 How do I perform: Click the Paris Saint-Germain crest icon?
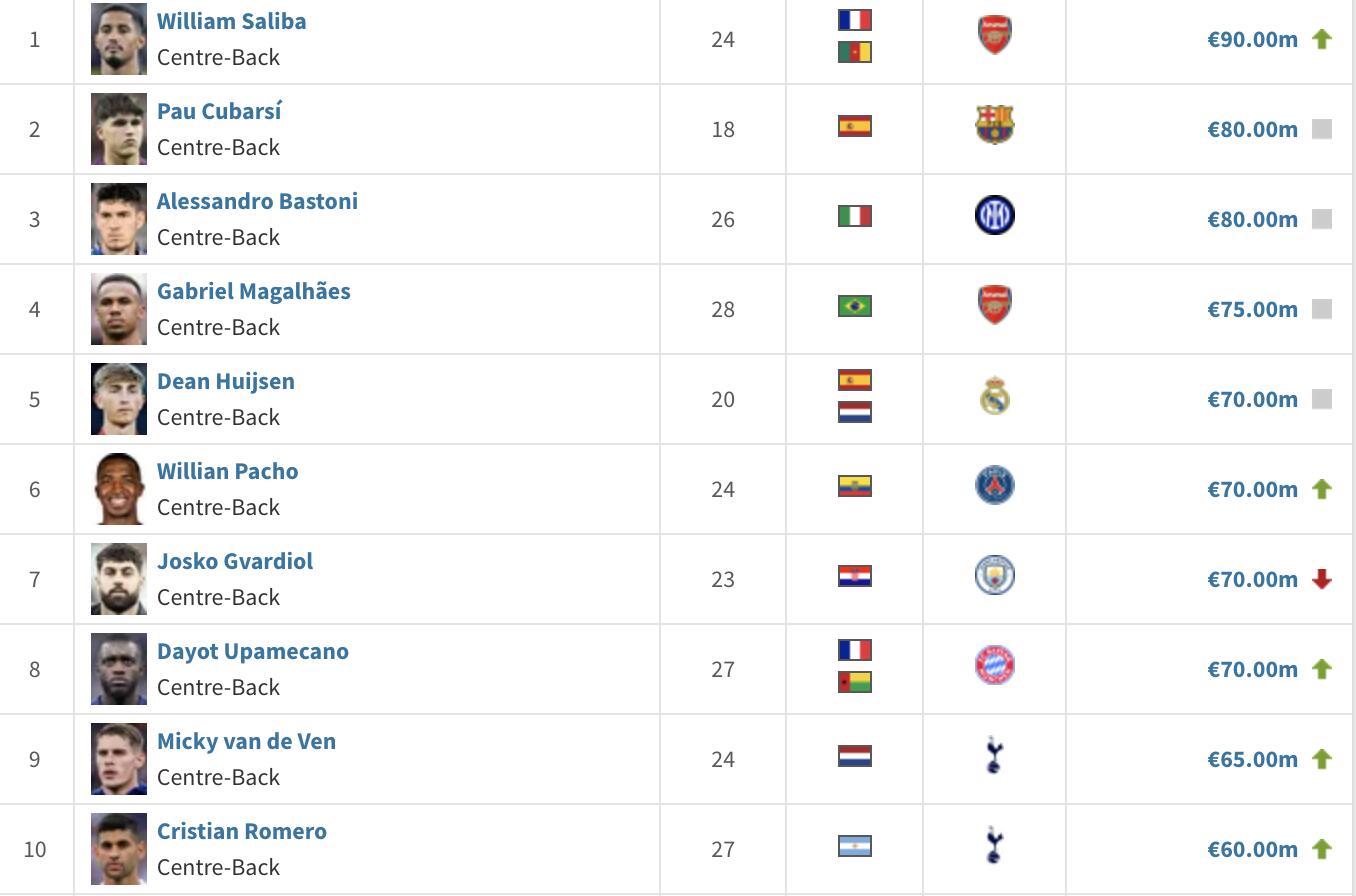click(x=994, y=486)
